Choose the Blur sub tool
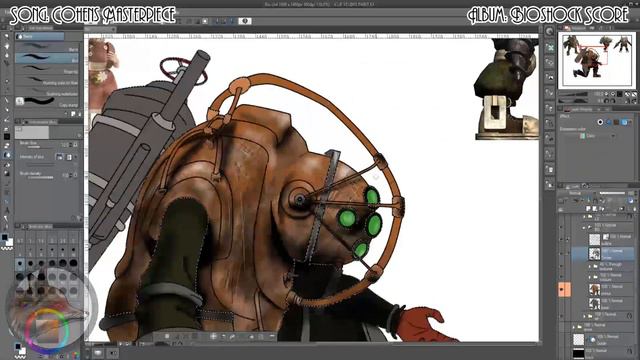The height and width of the screenshot is (360, 640). (x=47, y=58)
